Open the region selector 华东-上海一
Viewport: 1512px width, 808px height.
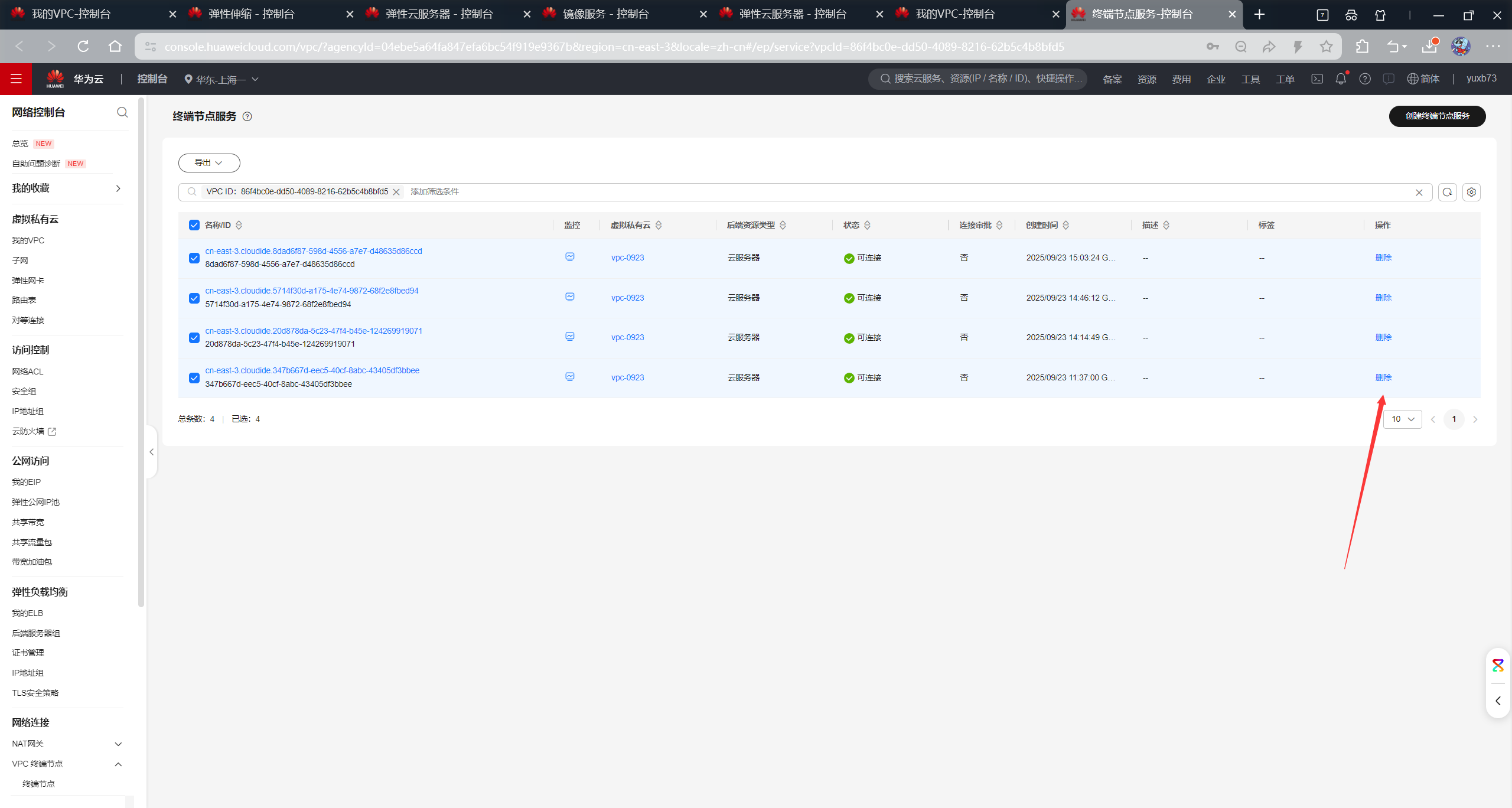pyautogui.click(x=221, y=79)
